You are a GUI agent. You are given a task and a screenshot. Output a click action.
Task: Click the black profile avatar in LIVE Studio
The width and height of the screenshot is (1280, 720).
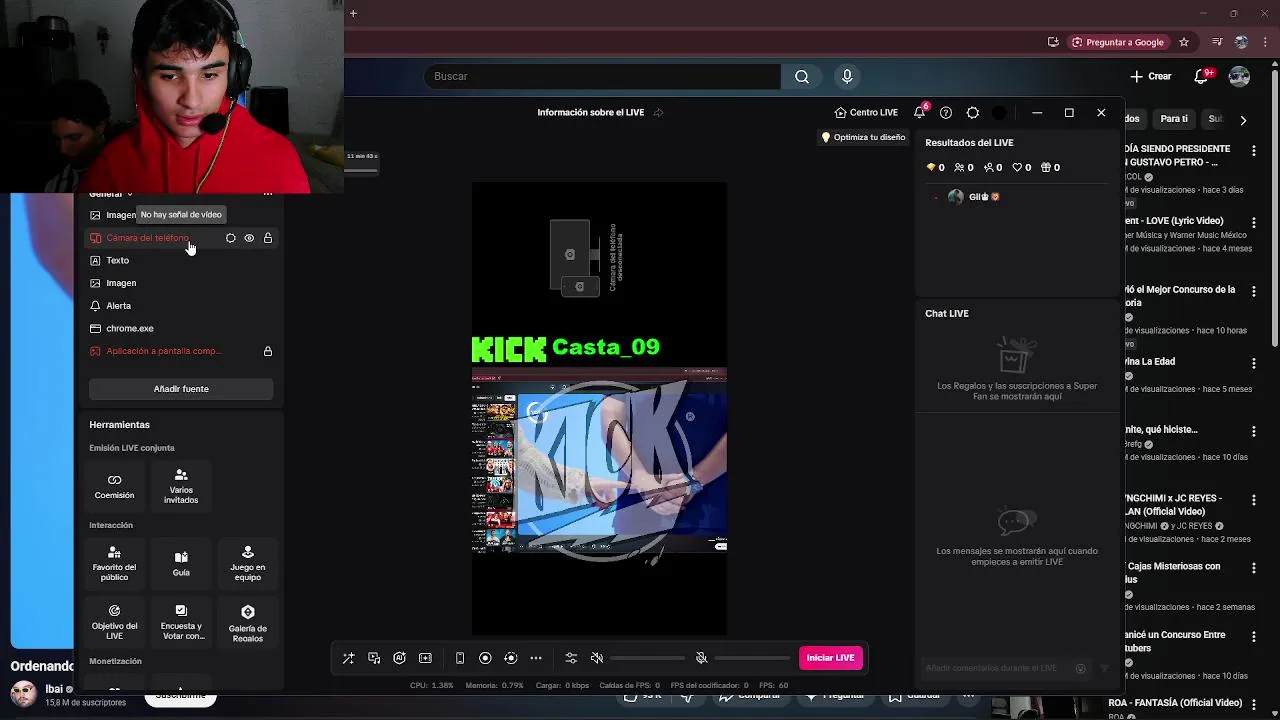pos(999,113)
